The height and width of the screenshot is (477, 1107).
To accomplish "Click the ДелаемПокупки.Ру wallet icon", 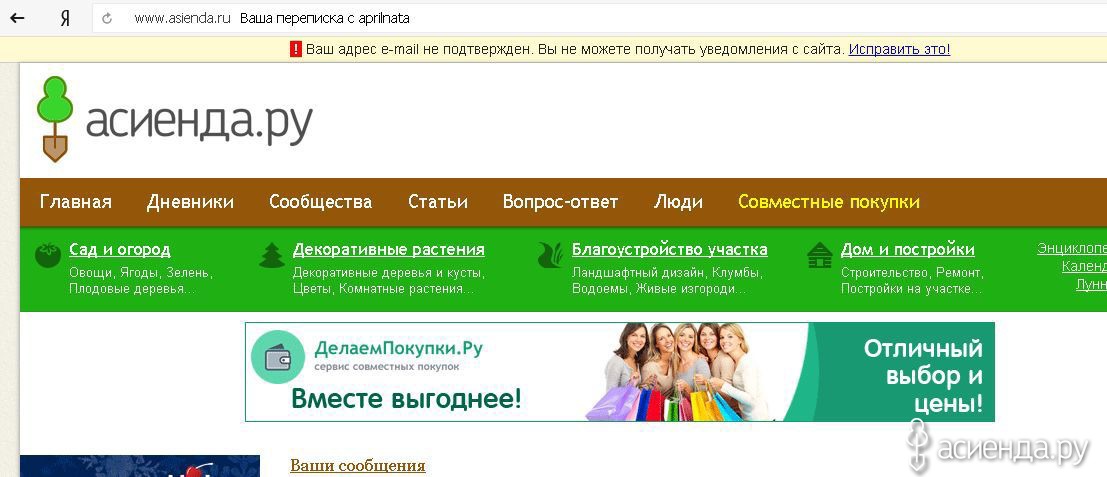I will tap(277, 358).
